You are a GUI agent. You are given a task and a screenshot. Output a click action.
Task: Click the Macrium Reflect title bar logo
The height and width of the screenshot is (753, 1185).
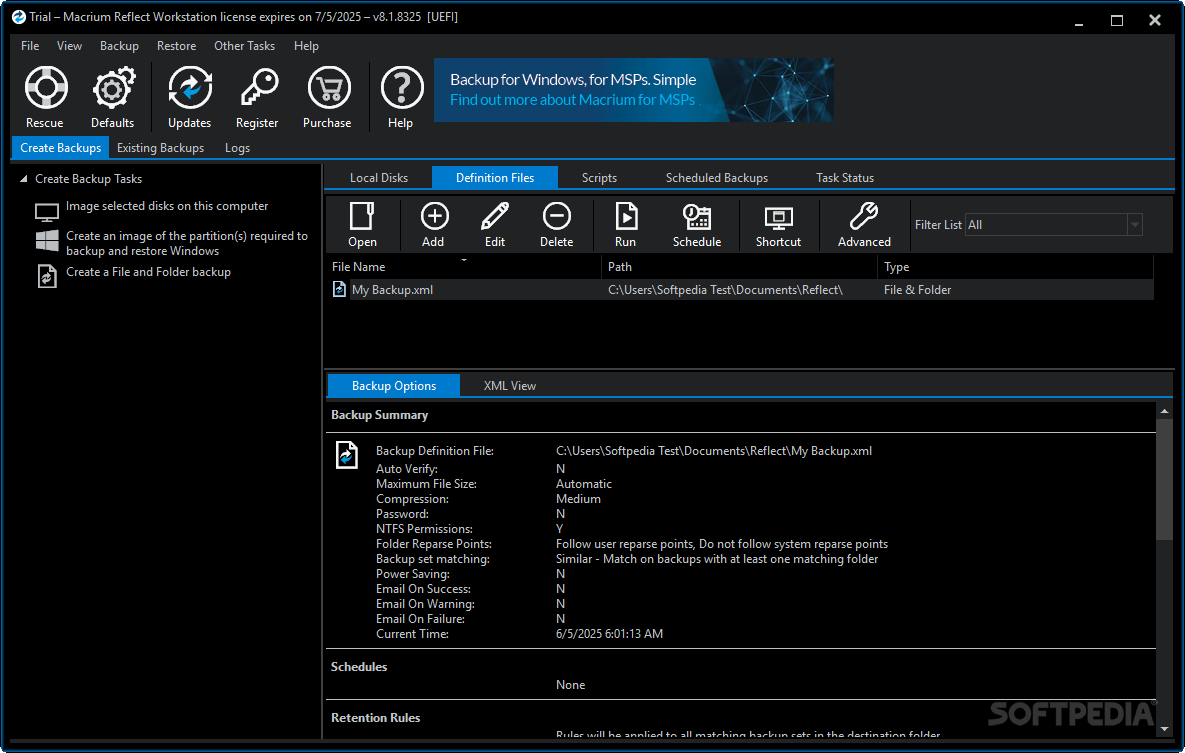click(19, 17)
